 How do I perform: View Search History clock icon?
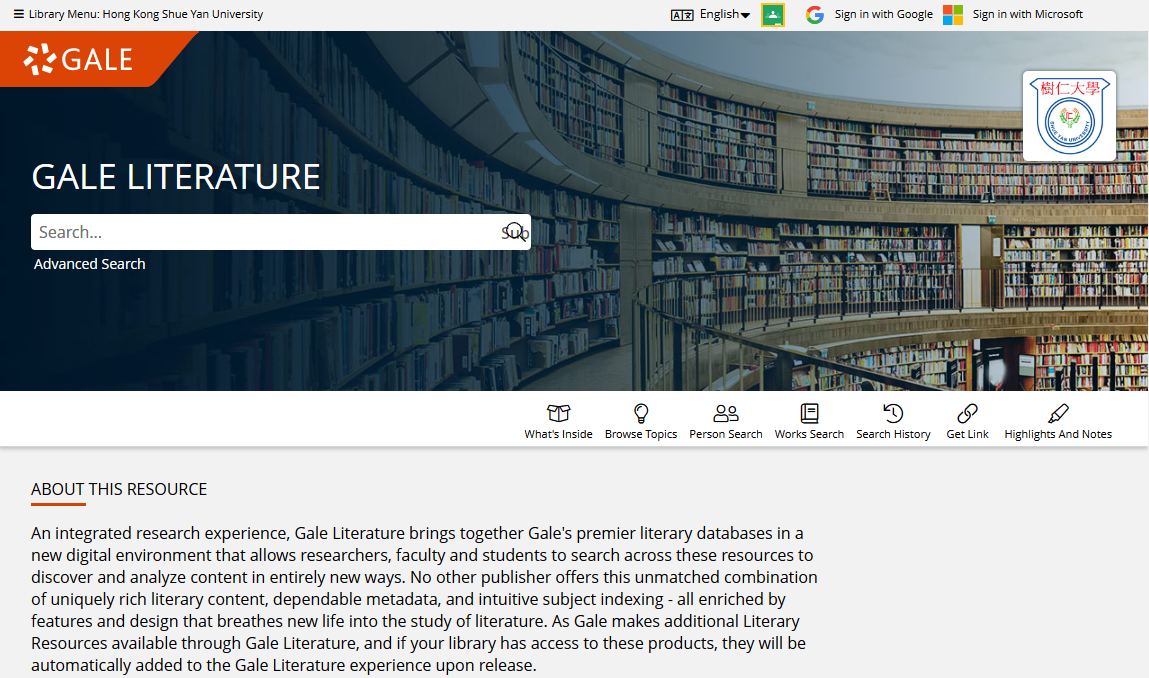[893, 413]
